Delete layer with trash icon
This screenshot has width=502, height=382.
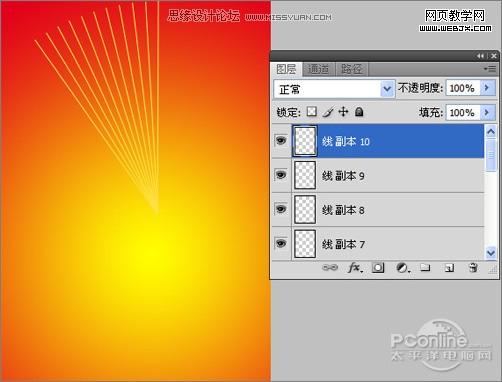pyautogui.click(x=473, y=268)
